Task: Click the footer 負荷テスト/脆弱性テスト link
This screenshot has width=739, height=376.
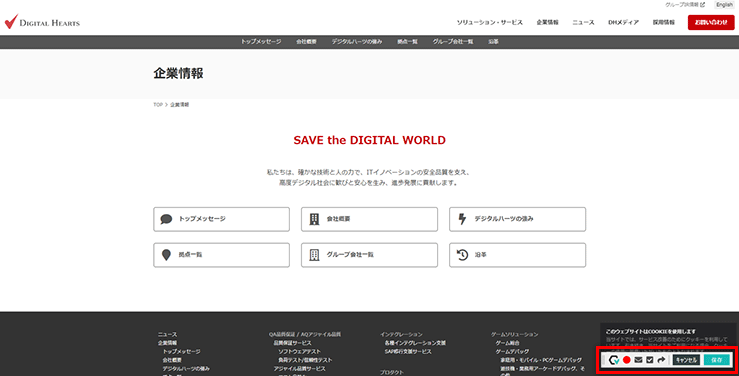Action: pyautogui.click(x=305, y=360)
